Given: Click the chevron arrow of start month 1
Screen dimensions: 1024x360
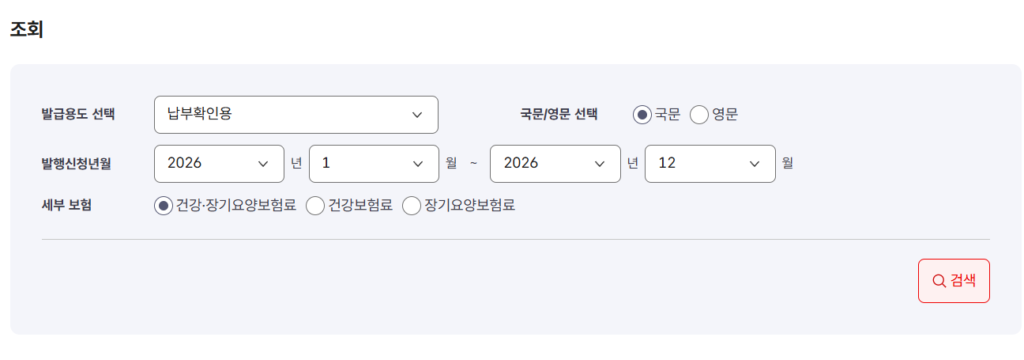Looking at the screenshot, I should pos(418,163).
